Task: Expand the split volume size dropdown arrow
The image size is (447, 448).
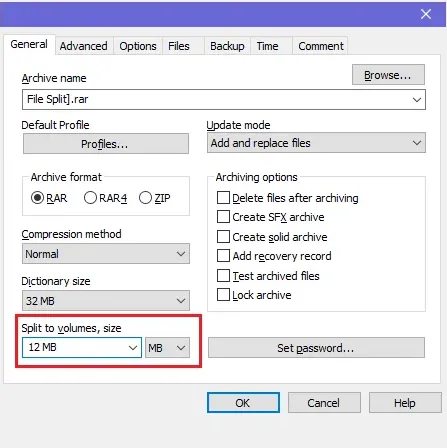Action: point(133,348)
